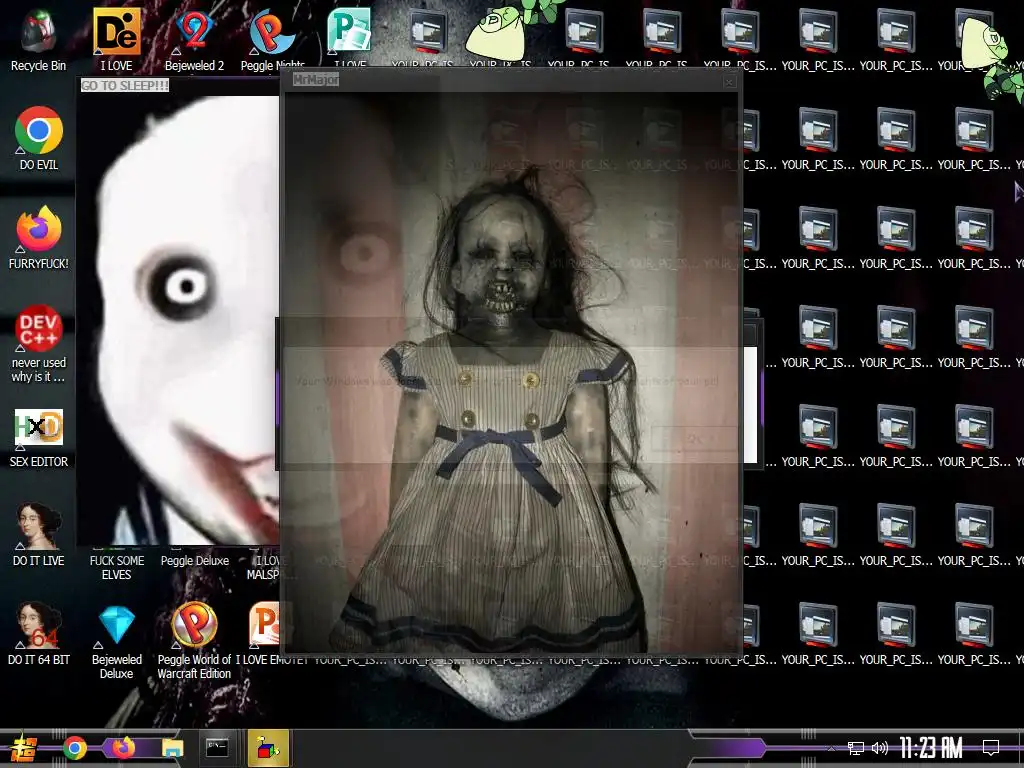The image size is (1024, 768).
Task: Open Chrome from the taskbar
Action: click(74, 748)
